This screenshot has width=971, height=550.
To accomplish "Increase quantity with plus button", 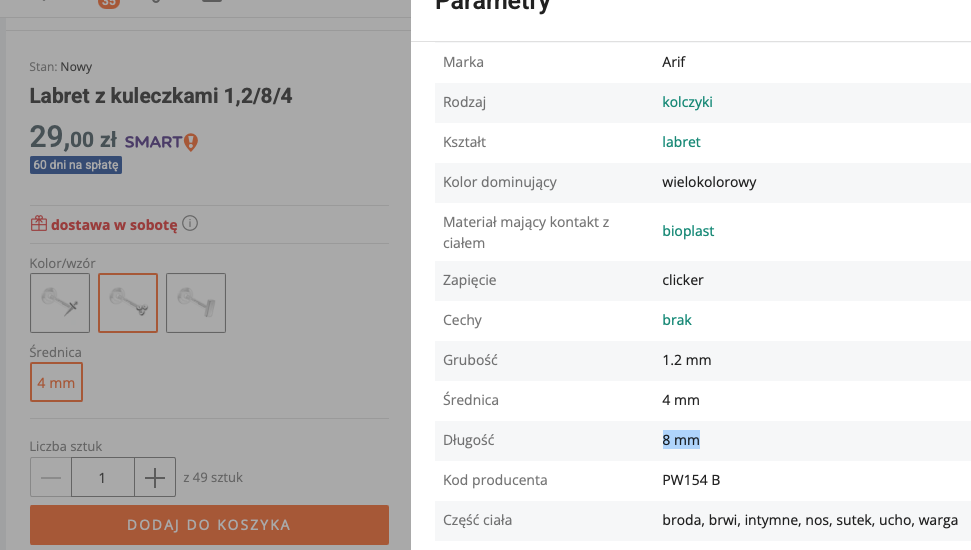I will point(154,478).
